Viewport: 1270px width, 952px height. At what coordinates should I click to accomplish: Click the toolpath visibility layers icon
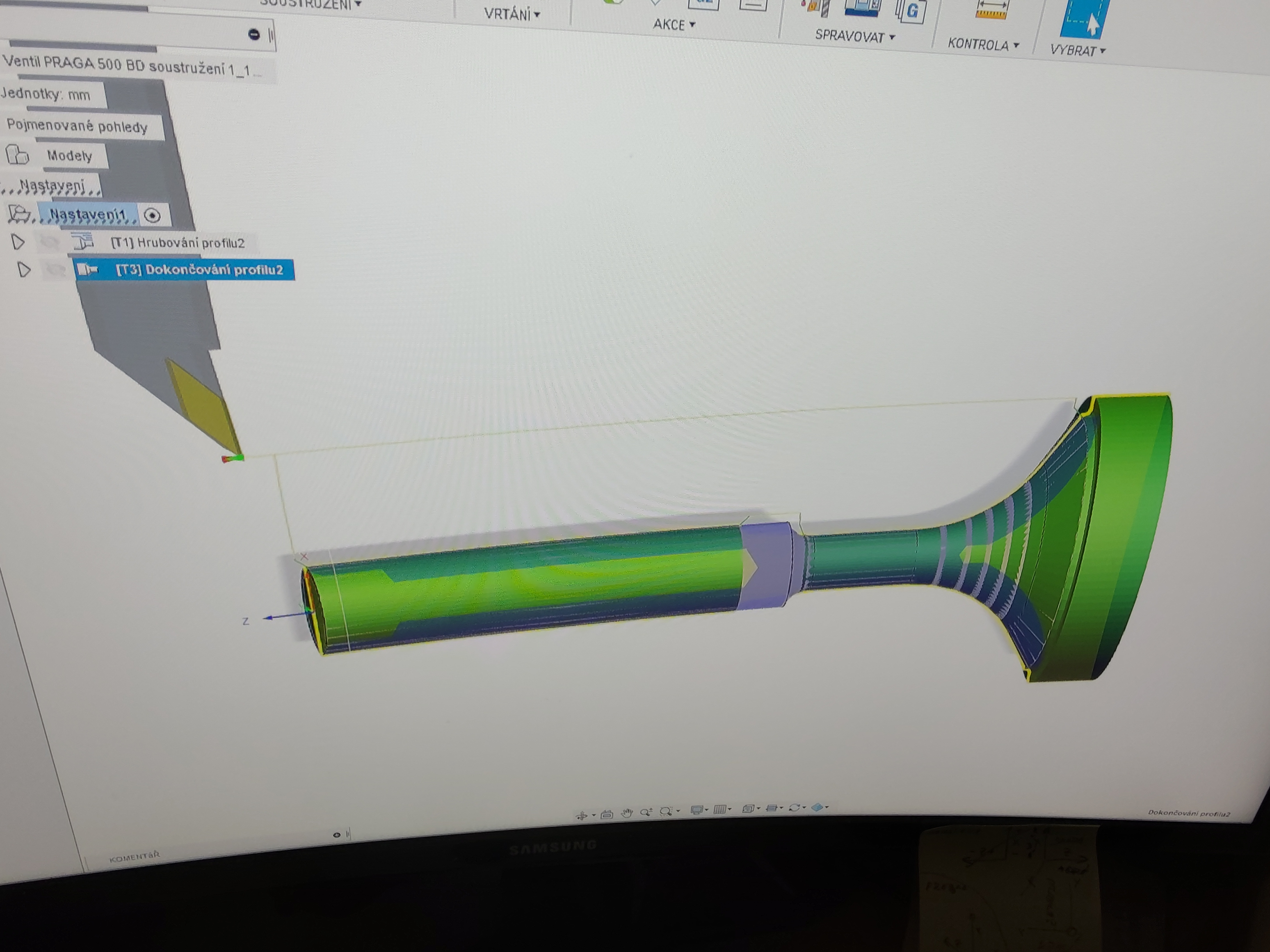(x=772, y=808)
